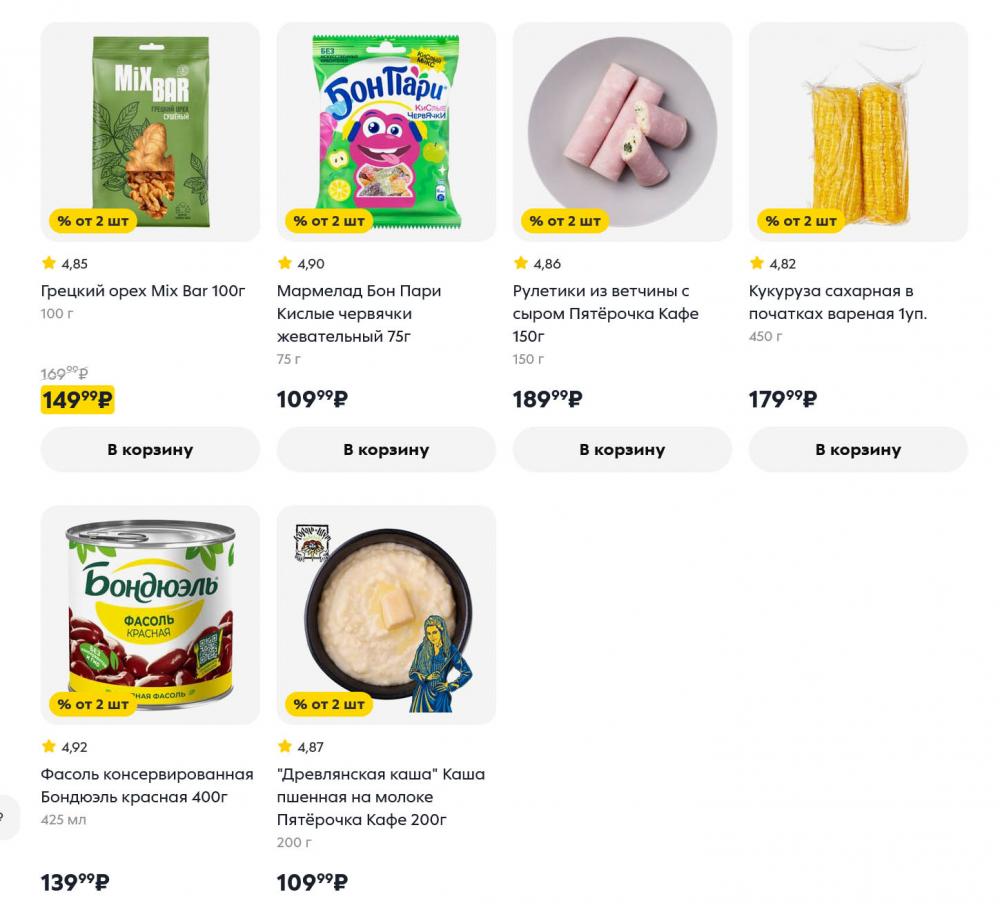
Task: Click the star rating icon for Грецкий орех
Action: (49, 264)
